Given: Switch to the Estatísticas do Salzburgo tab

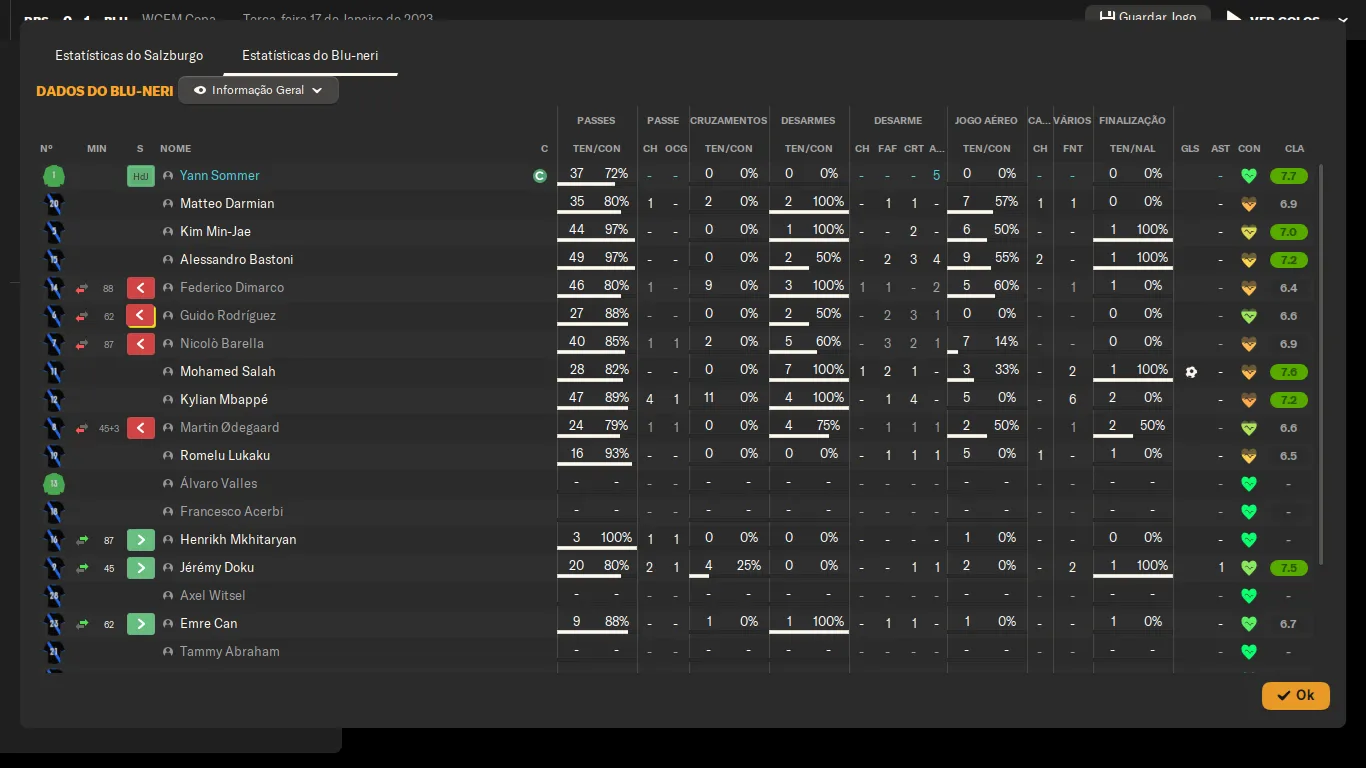Looking at the screenshot, I should (x=129, y=56).
